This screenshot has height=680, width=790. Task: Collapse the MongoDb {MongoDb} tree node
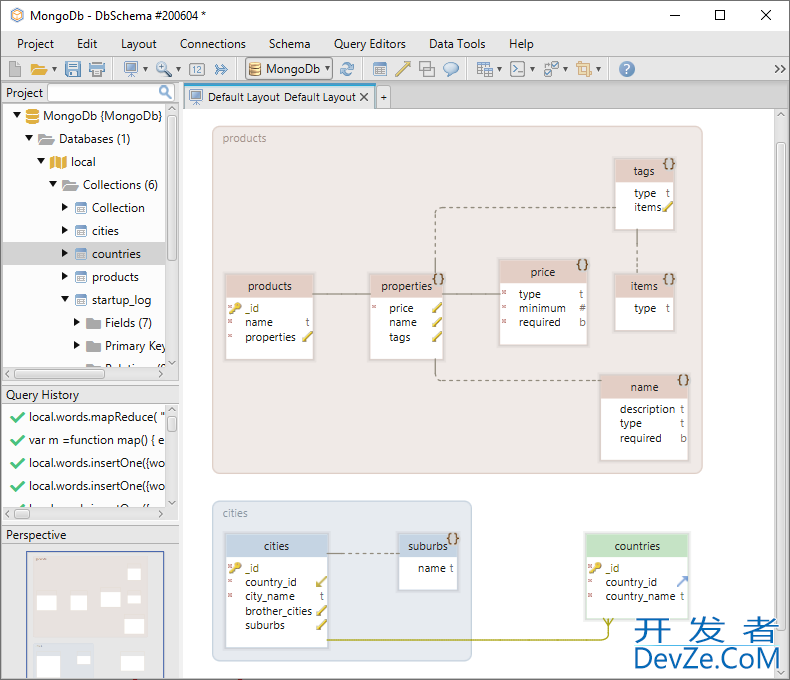17,115
